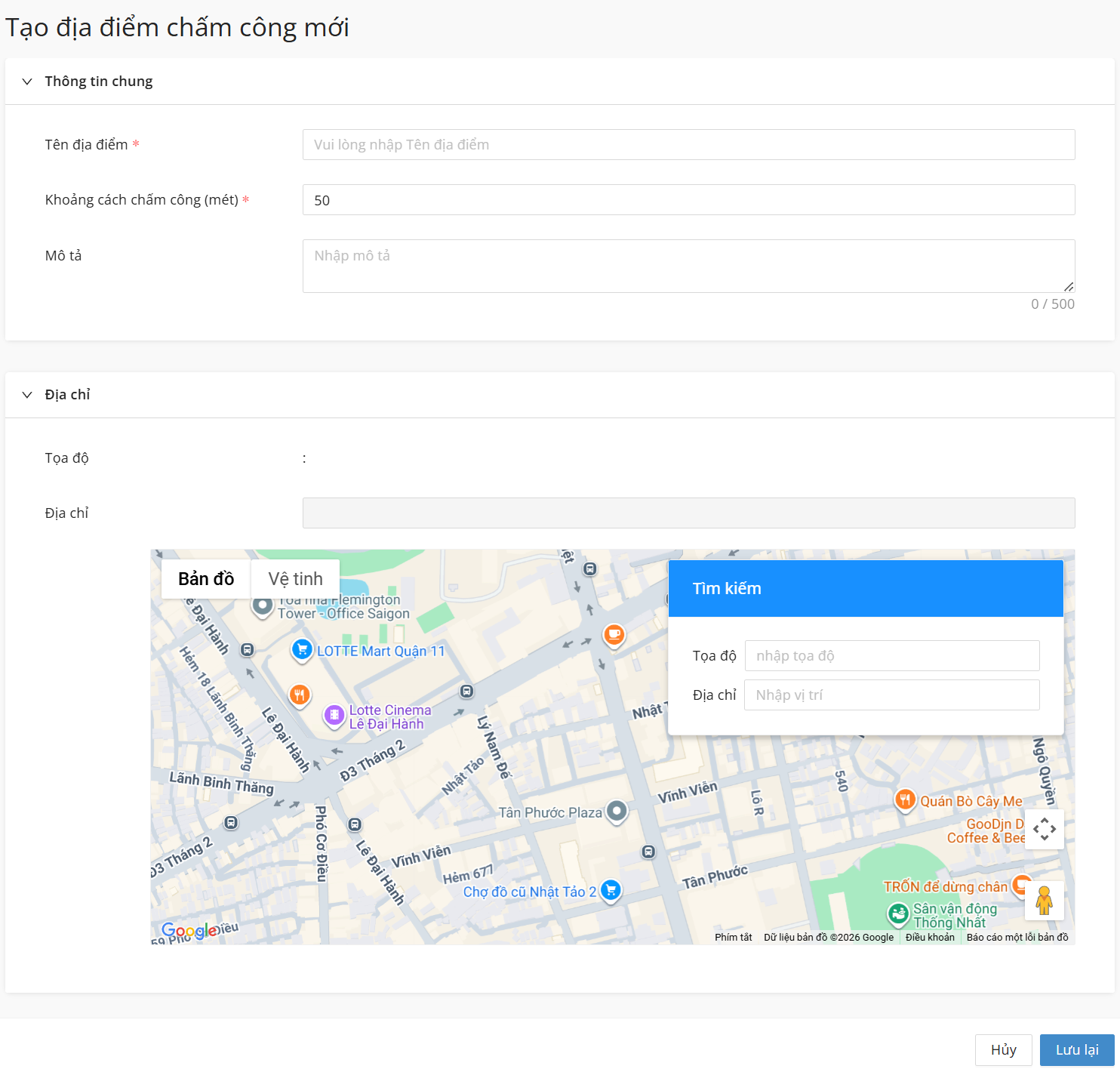Click the Street View pegman icon
This screenshot has height=1069, width=1120.
[1044, 901]
